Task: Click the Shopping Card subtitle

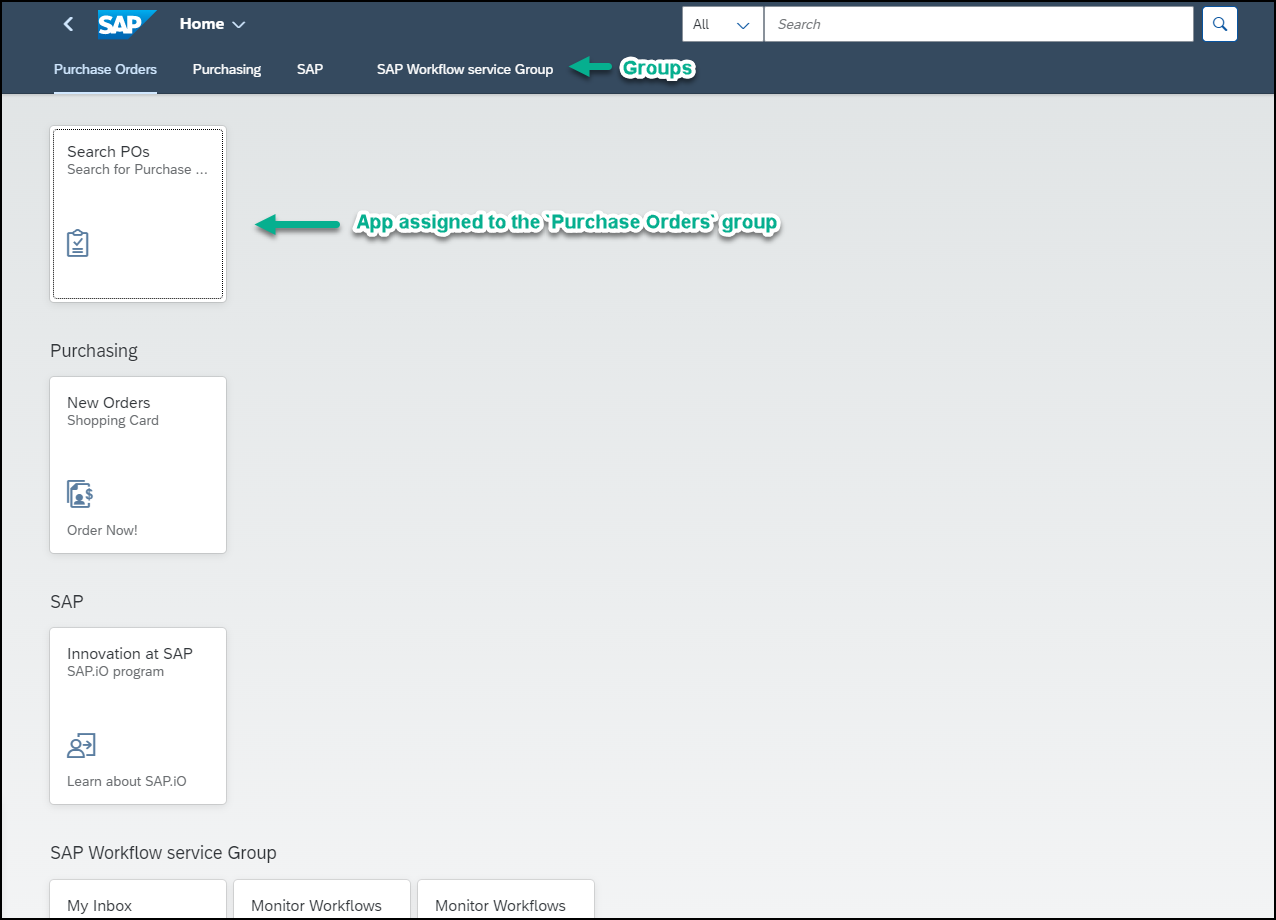Action: [x=113, y=421]
